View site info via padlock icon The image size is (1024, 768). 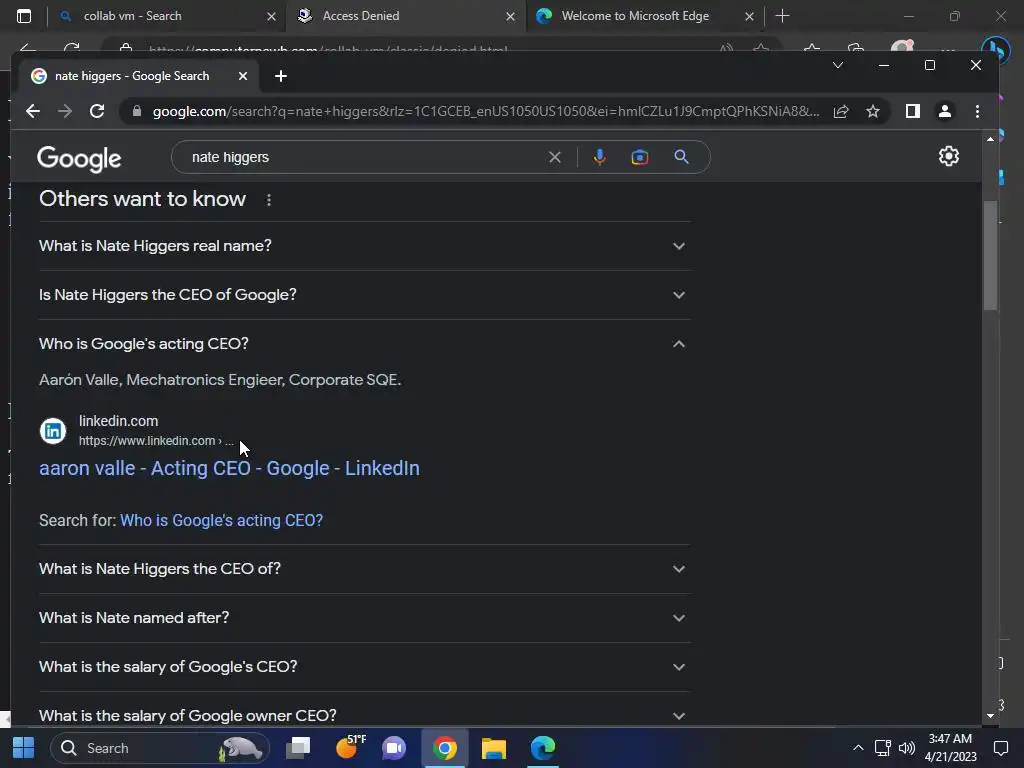[x=136, y=111]
